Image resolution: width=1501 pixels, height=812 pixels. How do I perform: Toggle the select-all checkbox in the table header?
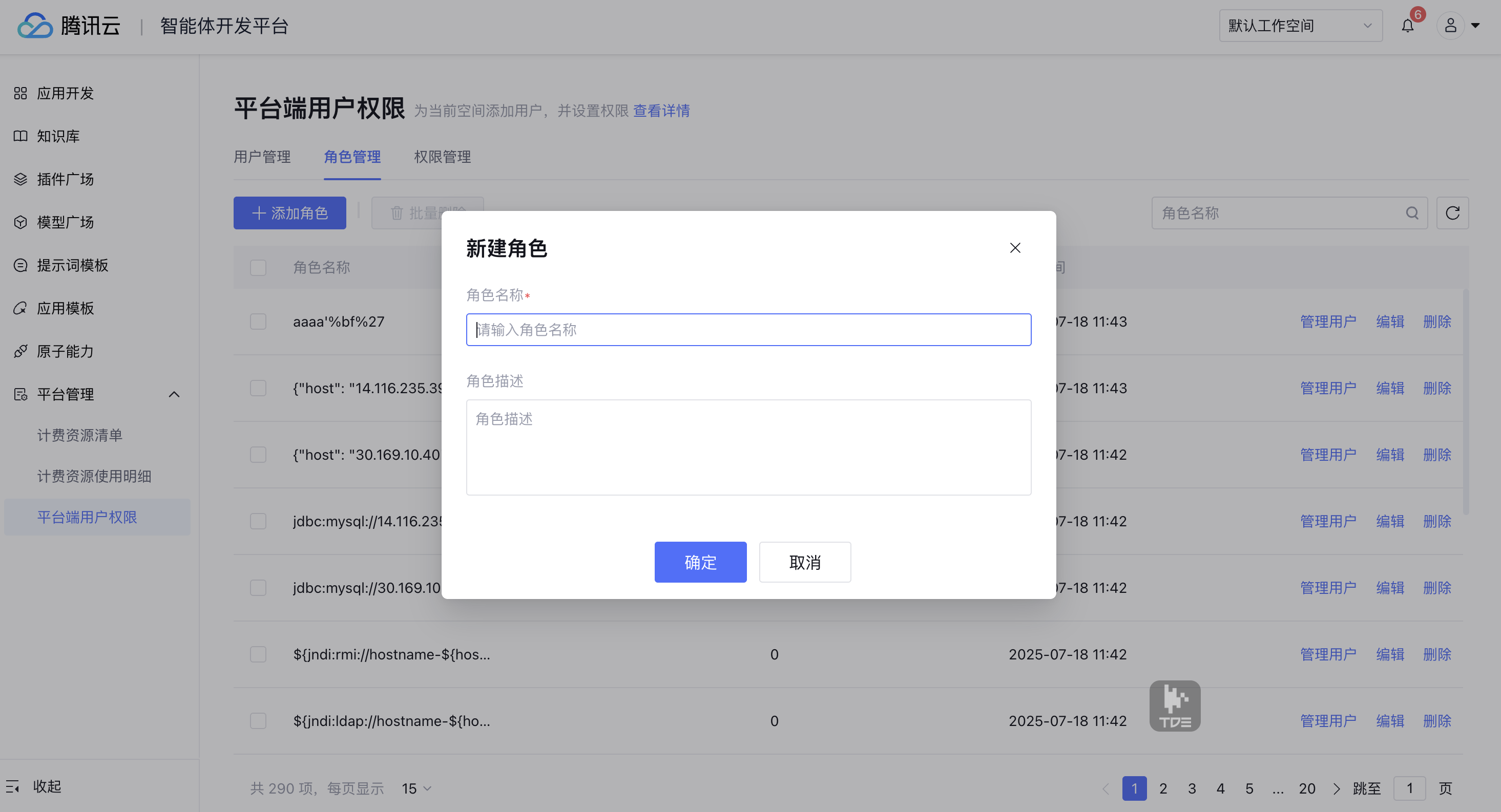[258, 267]
